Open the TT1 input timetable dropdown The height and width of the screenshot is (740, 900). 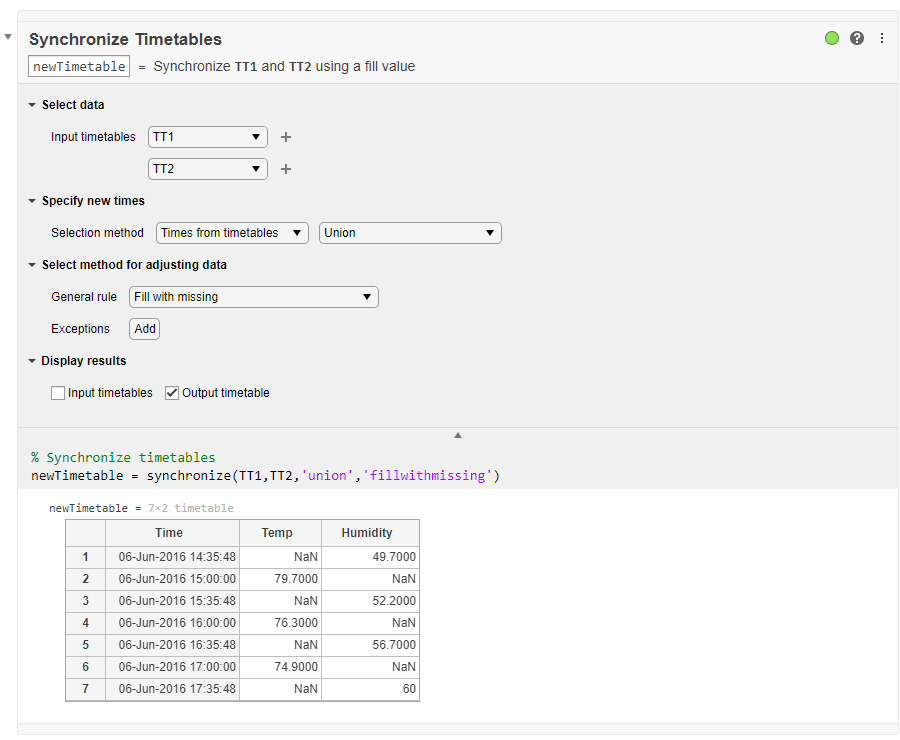pos(208,137)
